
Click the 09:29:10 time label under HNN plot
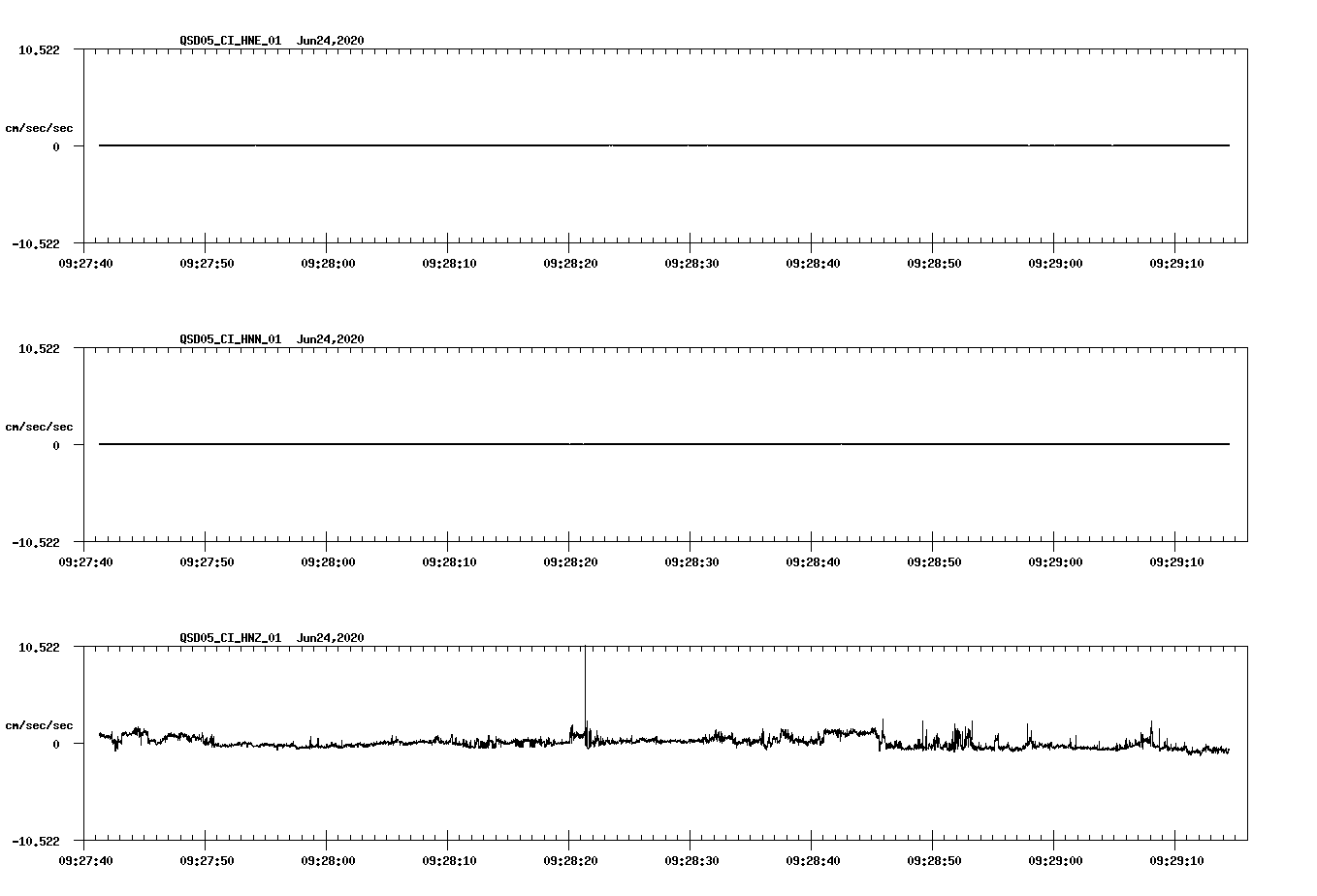[x=1176, y=562]
